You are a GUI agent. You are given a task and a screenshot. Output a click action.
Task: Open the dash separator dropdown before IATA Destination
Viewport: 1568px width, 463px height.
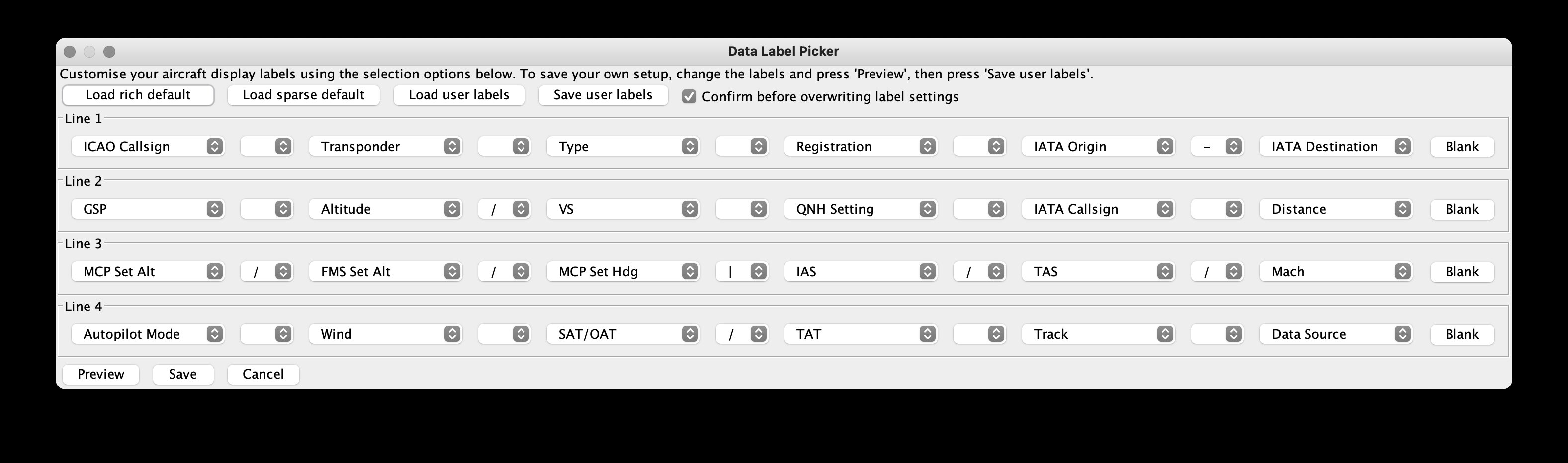tap(1217, 147)
